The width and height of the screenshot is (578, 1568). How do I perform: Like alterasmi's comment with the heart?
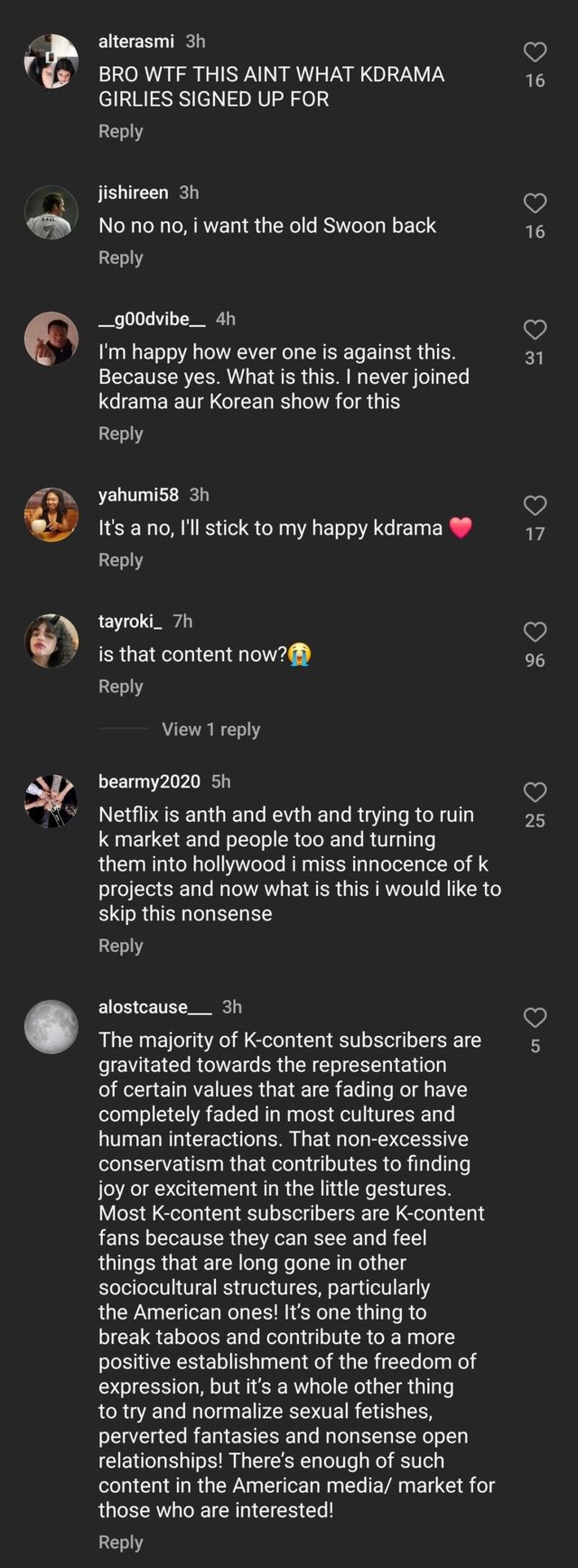click(535, 52)
